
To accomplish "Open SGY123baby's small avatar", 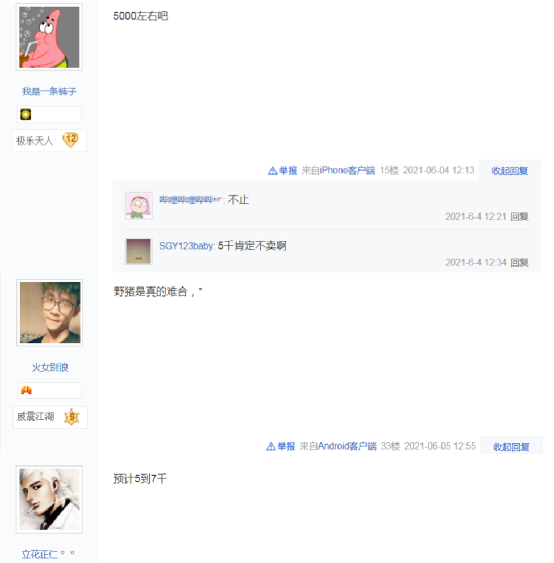I will tap(139, 251).
